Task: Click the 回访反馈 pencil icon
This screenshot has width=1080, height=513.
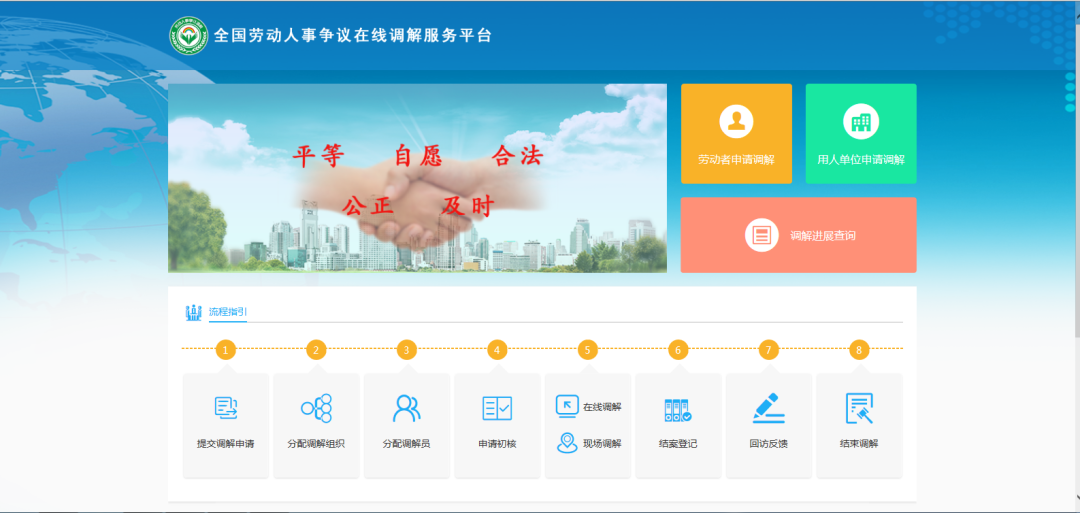Action: pos(769,408)
